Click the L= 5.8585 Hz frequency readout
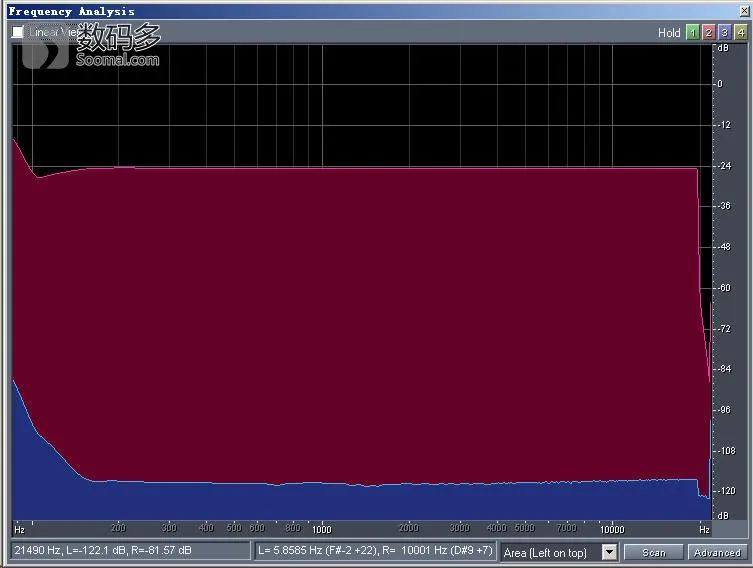The image size is (753, 568). (x=375, y=550)
